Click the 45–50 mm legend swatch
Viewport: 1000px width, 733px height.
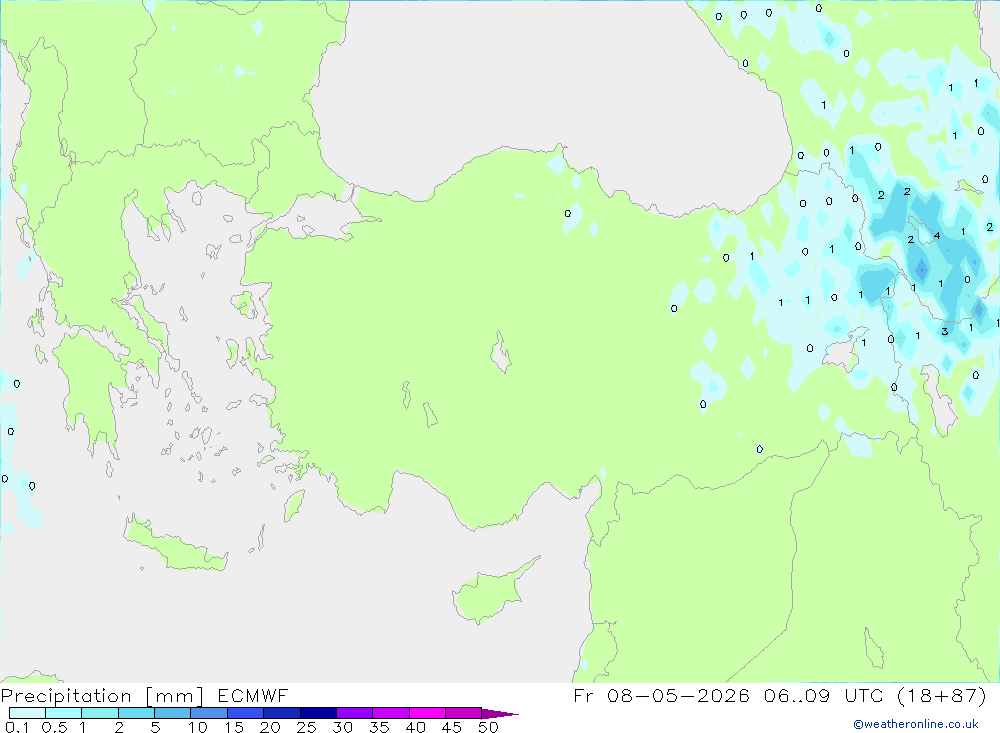click(x=464, y=713)
